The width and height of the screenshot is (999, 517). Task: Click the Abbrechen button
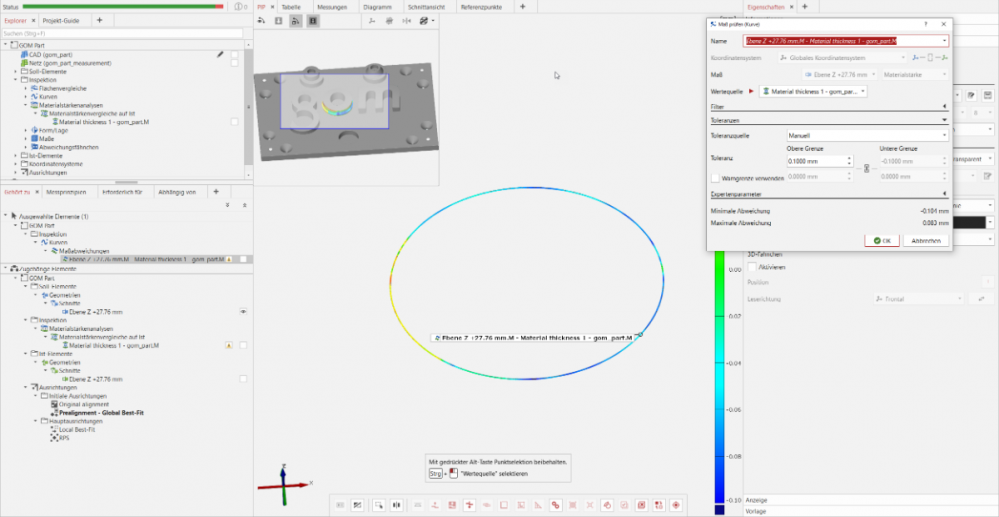click(x=925, y=241)
